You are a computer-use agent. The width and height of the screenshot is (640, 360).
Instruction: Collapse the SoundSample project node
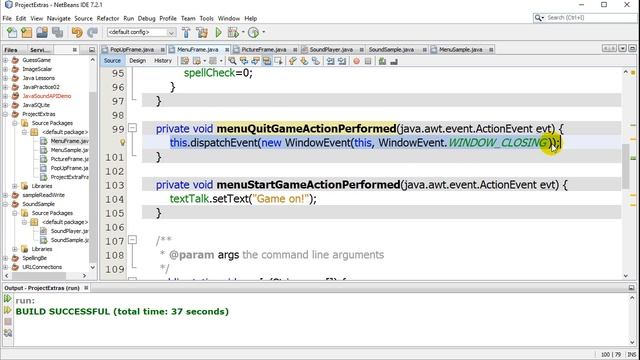(x=6, y=204)
